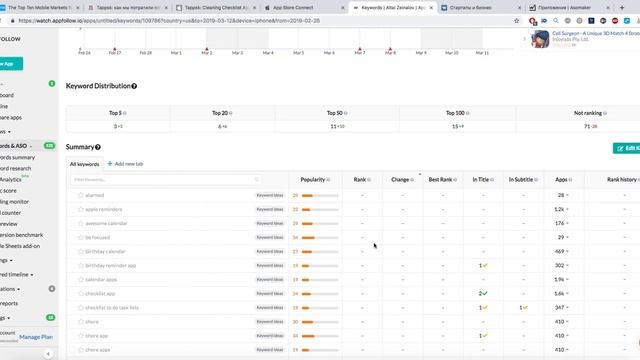Open Keyword research in sidebar

16,169
